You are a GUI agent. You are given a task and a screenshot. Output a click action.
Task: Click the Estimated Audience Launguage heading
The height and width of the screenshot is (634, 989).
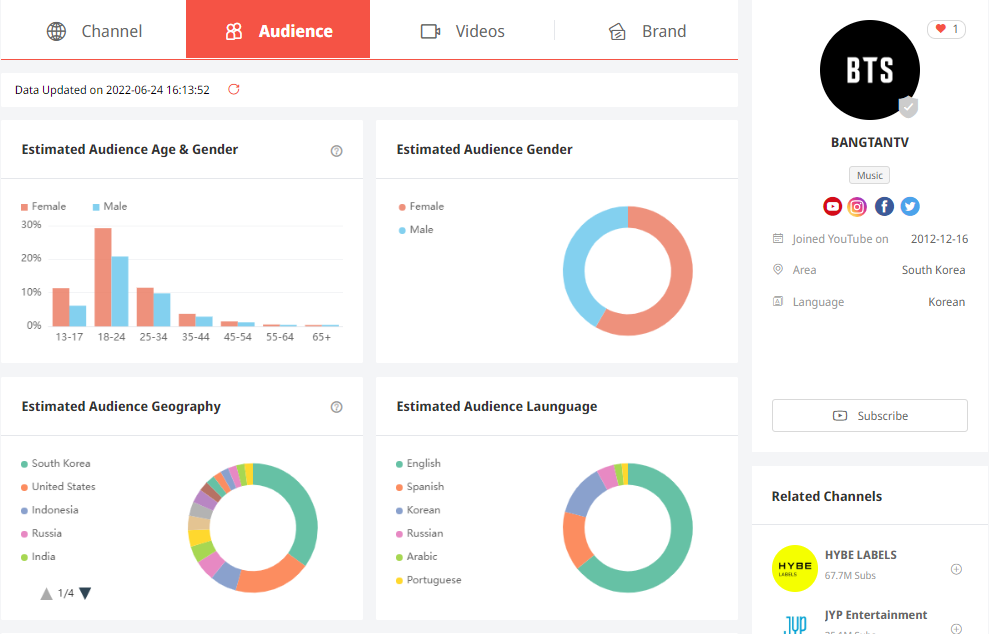497,407
